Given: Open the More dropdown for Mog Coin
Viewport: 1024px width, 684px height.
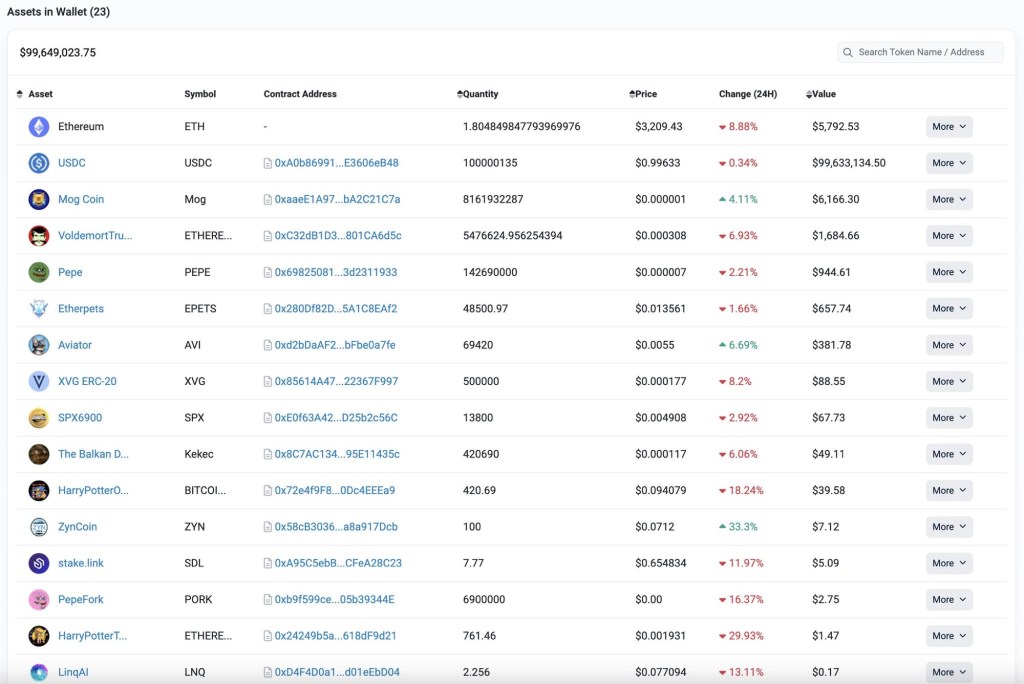Looking at the screenshot, I should [949, 200].
